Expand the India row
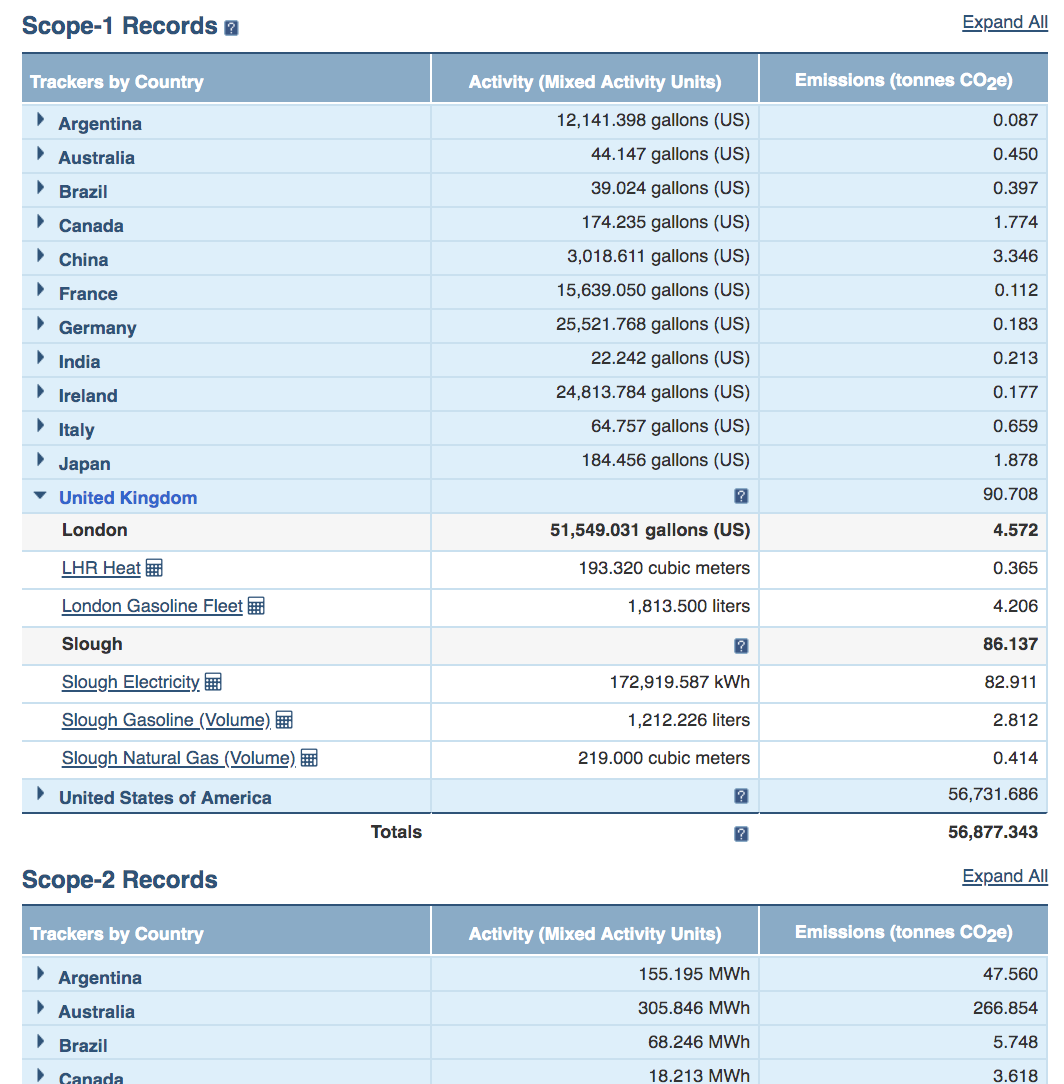Viewport: 1064px width, 1084px height. point(40,357)
